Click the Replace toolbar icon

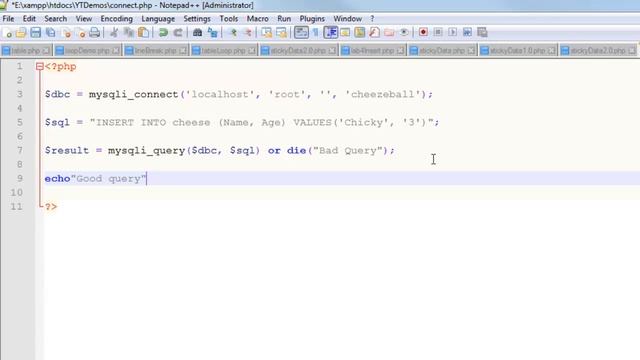(212, 33)
